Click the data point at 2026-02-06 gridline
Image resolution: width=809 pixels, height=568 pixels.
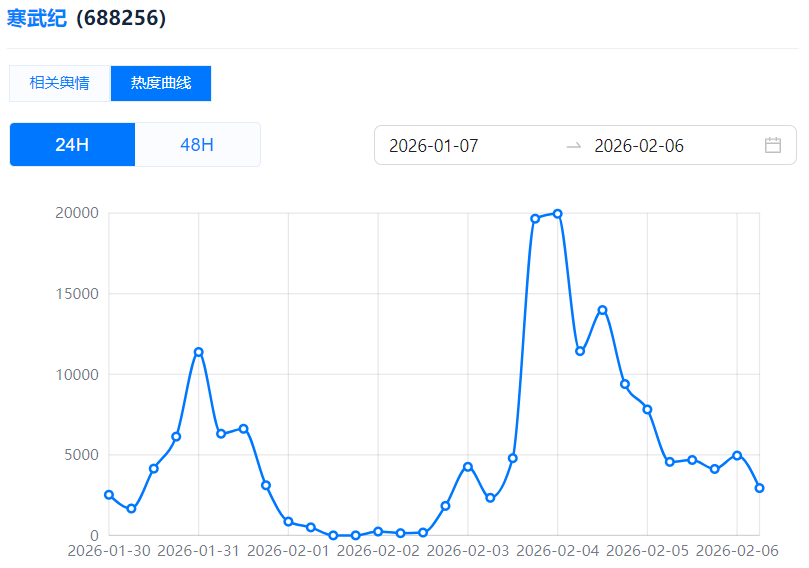(737, 455)
